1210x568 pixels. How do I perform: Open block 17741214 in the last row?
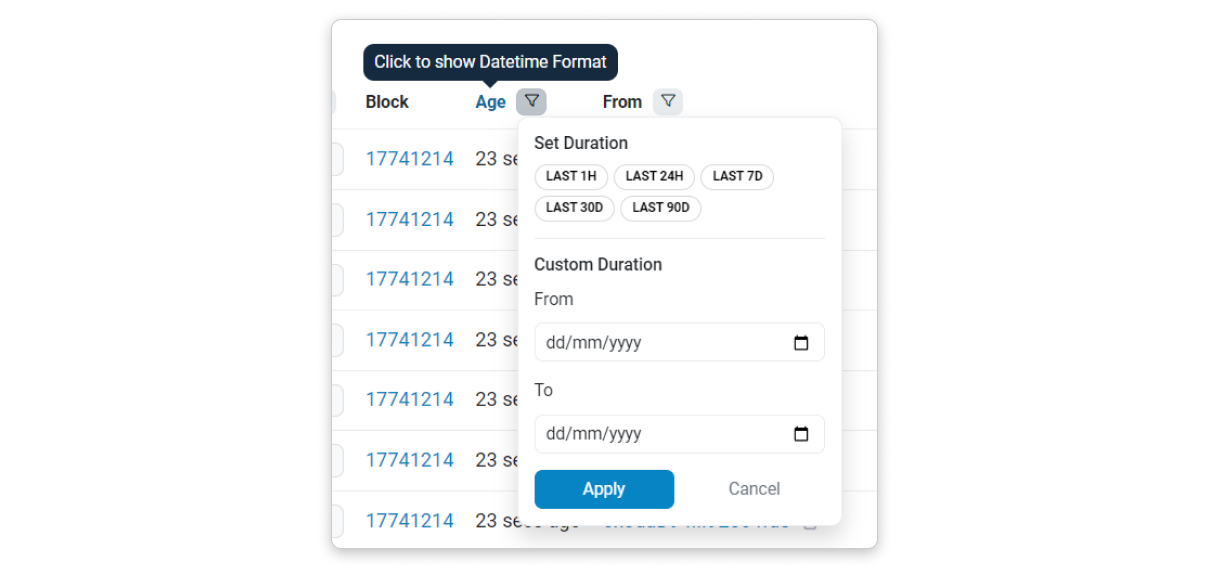click(409, 521)
